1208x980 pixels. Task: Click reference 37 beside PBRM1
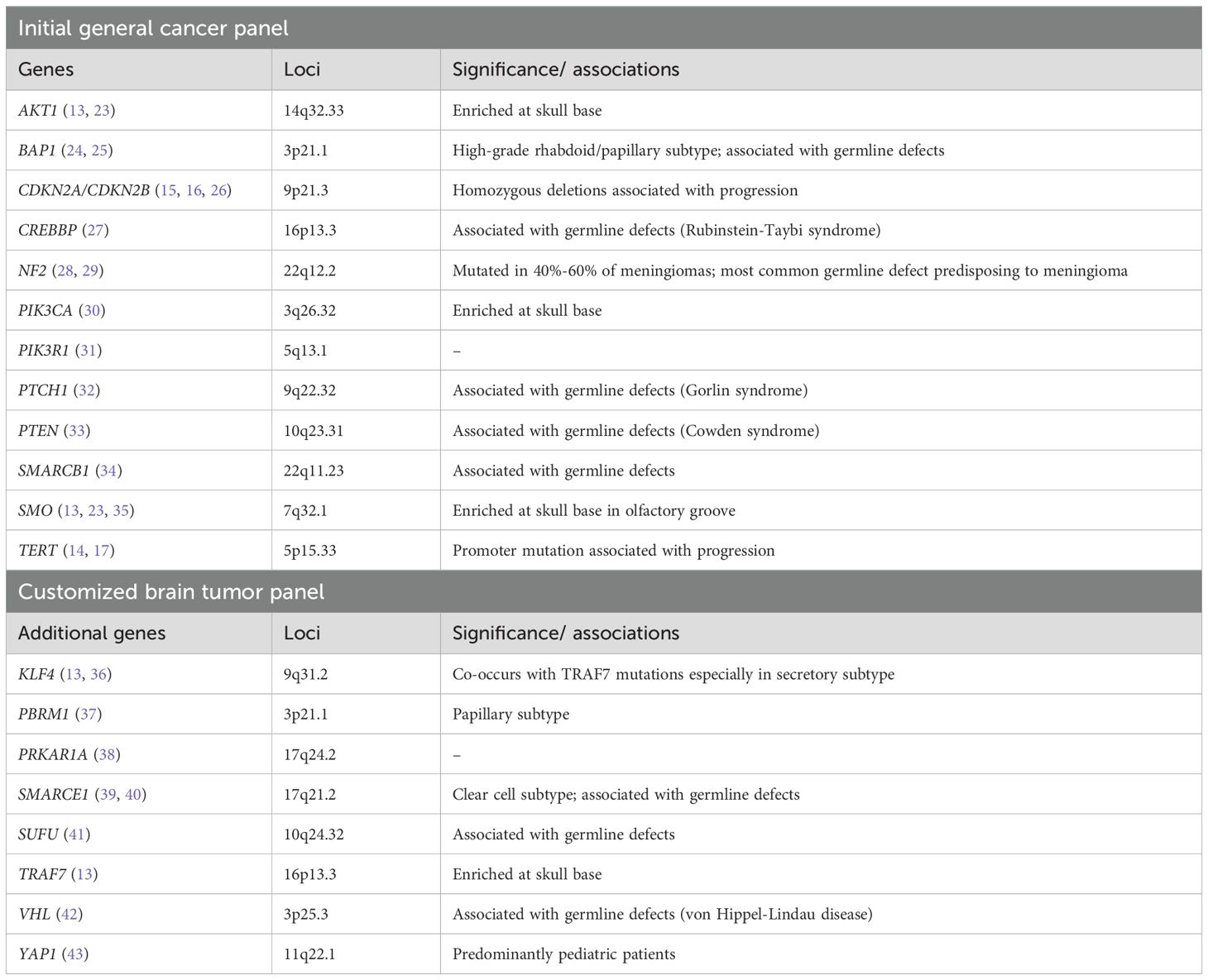coord(89,714)
